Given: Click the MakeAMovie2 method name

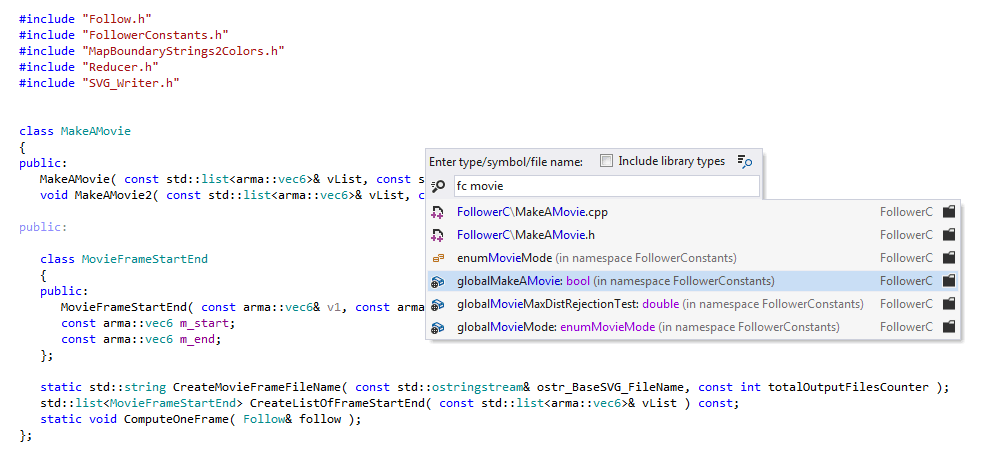Looking at the screenshot, I should (114, 195).
